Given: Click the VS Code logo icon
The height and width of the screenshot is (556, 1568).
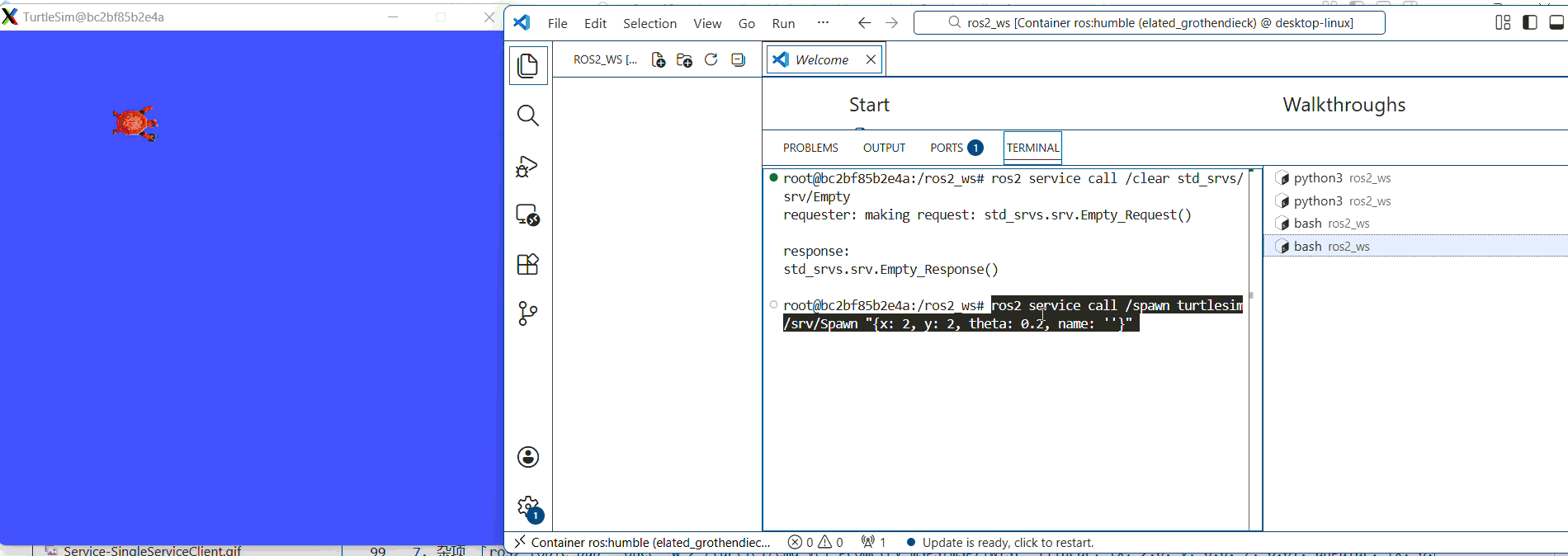Looking at the screenshot, I should click(522, 22).
